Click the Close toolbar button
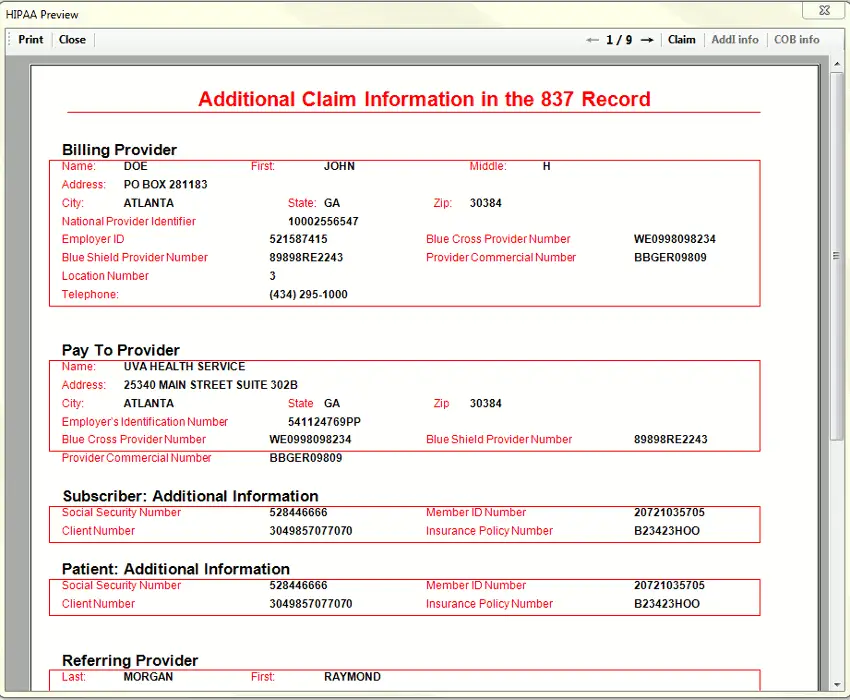 tap(72, 40)
